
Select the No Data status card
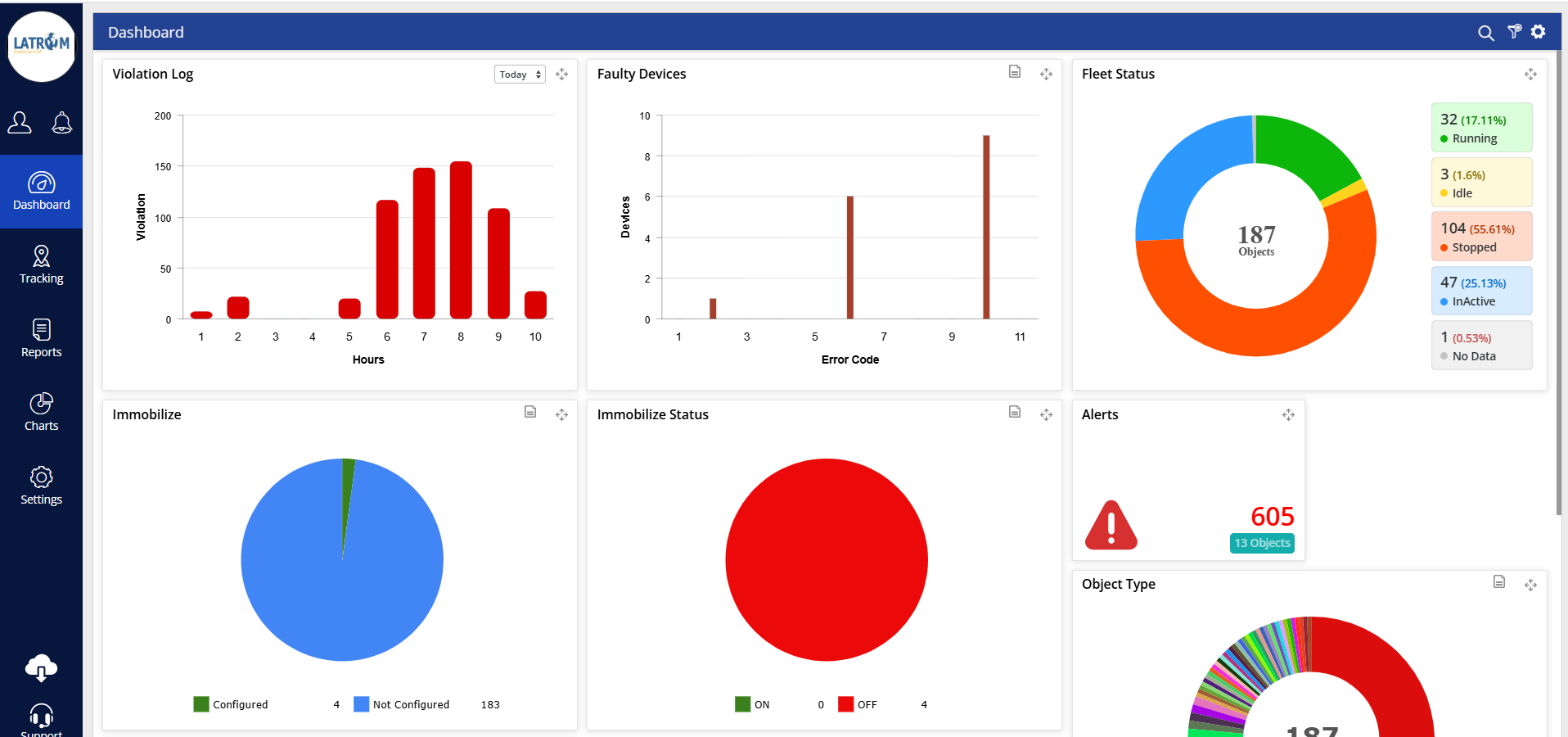pyautogui.click(x=1481, y=346)
